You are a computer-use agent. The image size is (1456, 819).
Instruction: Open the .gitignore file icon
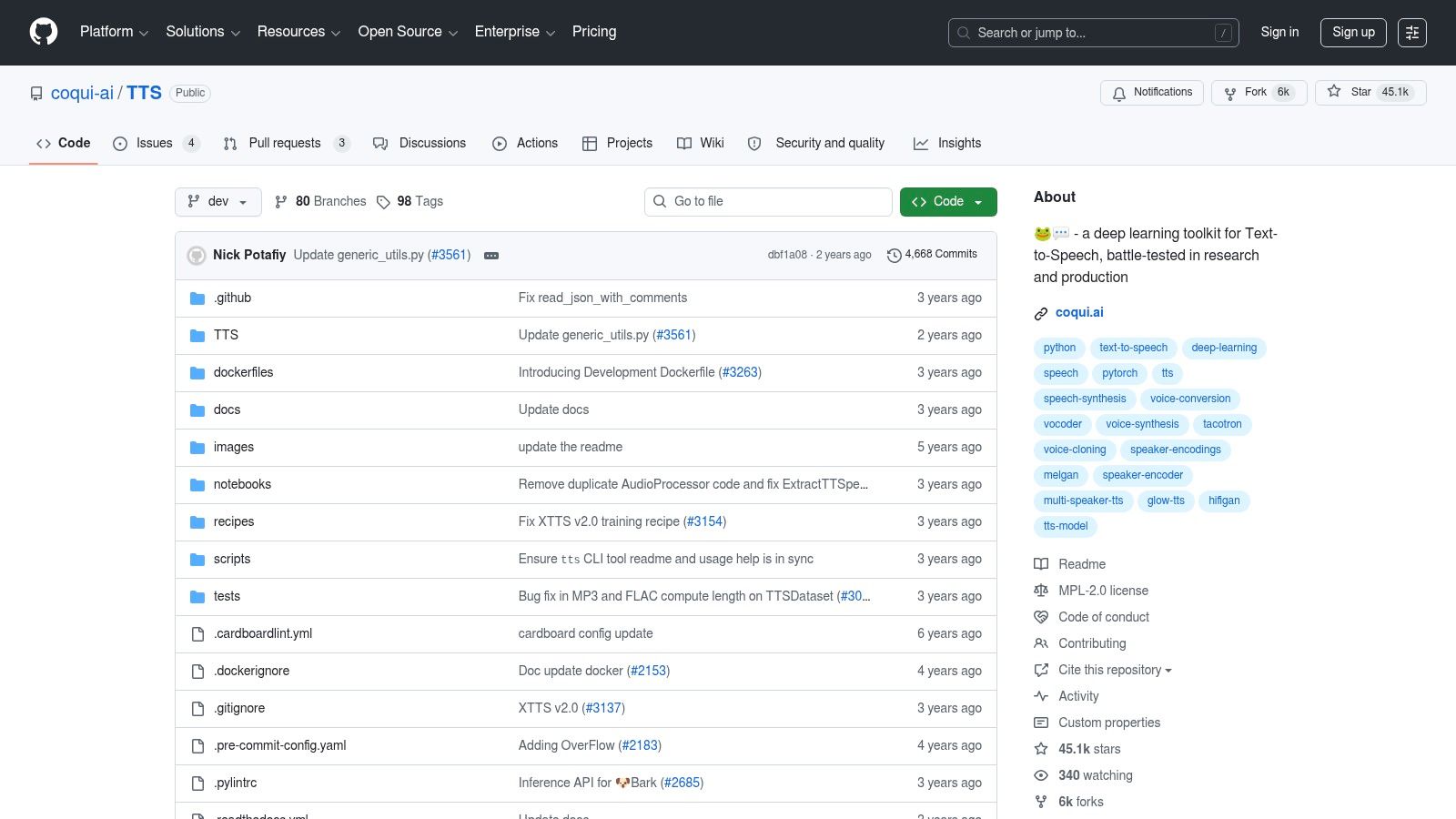coord(197,709)
